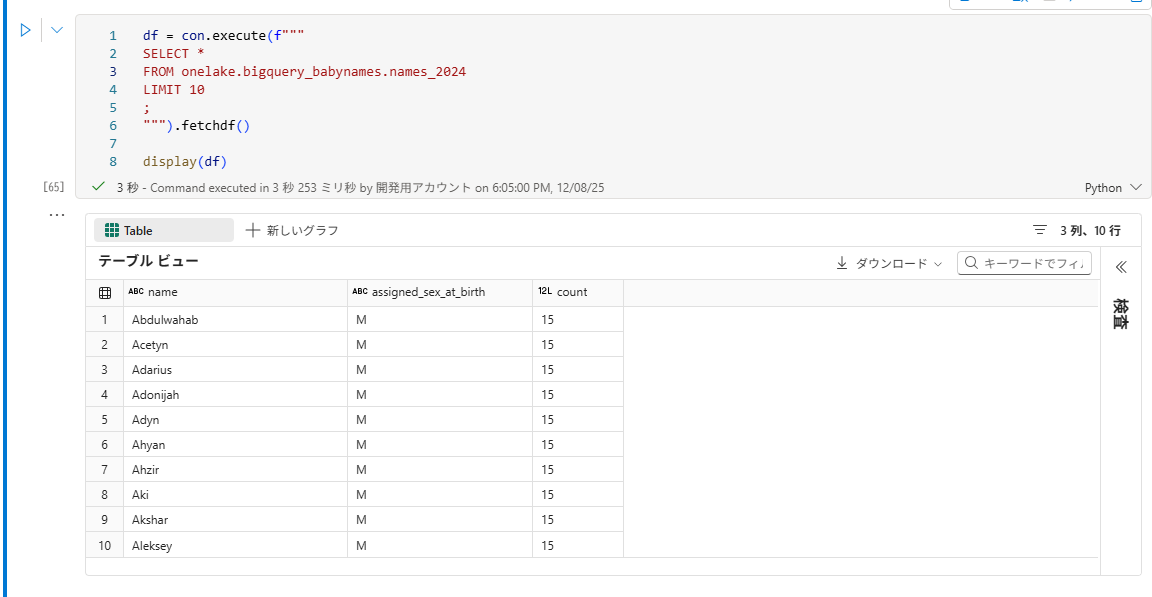Viewport: 1152px width, 597px height.
Task: Run the cell with the play icon
Action: (x=25, y=30)
